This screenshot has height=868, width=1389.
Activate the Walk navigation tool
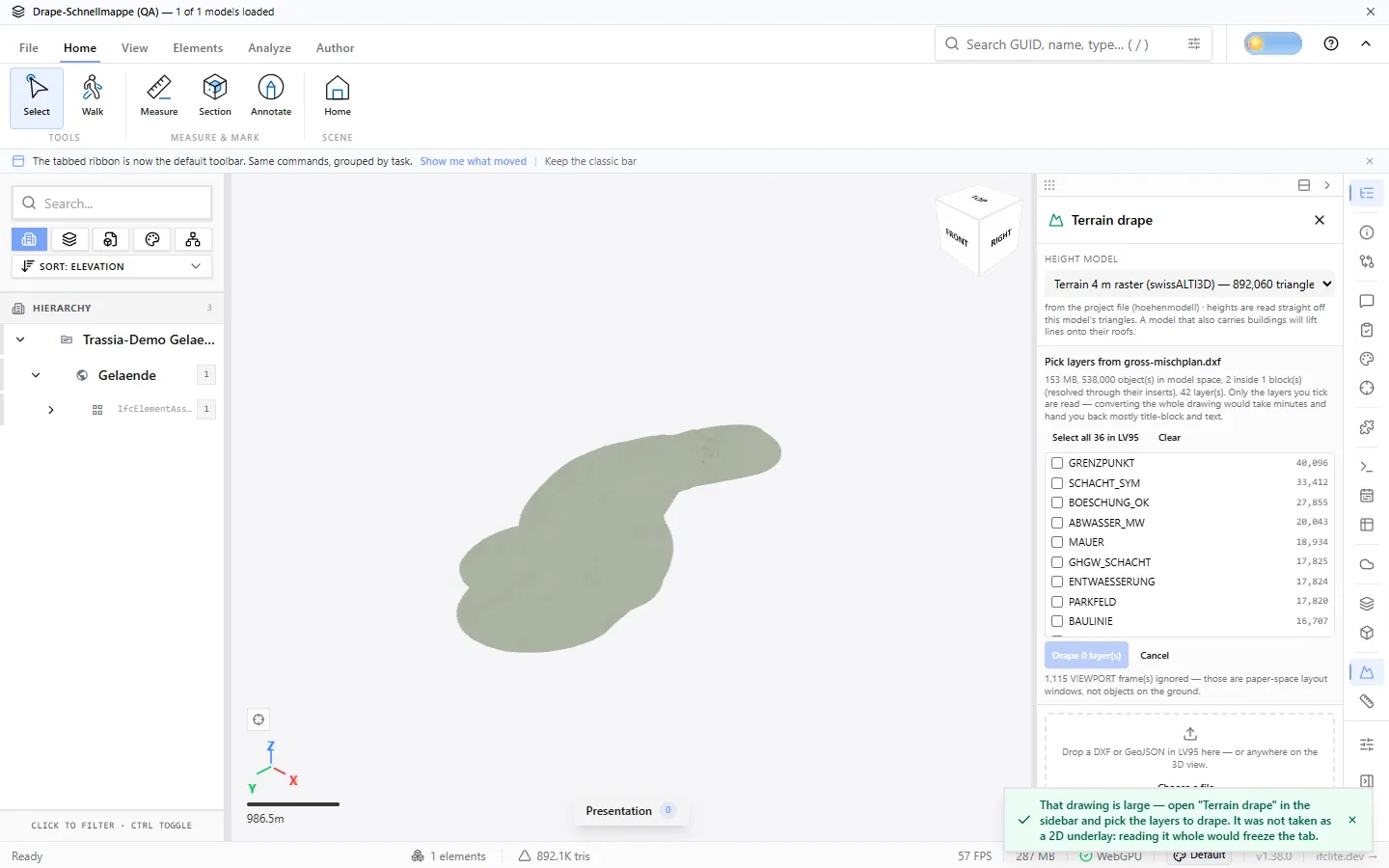pos(93,96)
